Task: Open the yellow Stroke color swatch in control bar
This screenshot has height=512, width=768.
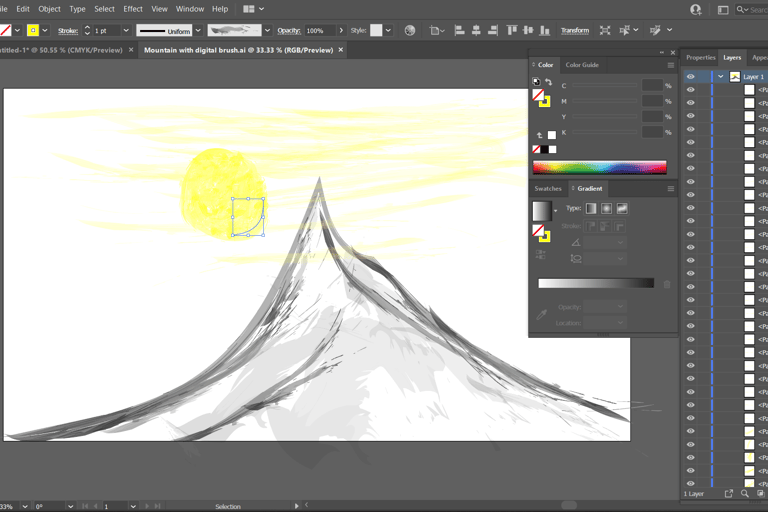Action: tap(33, 30)
